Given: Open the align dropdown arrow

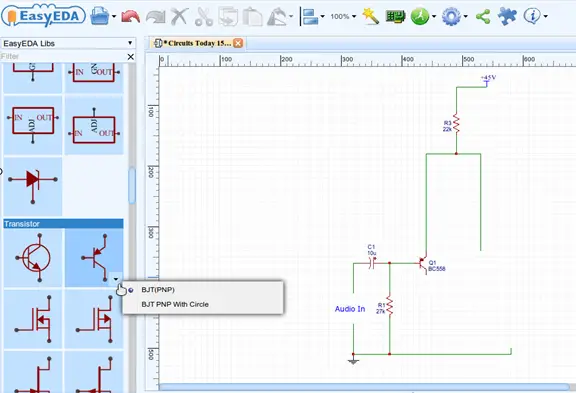Looking at the screenshot, I should click(322, 16).
